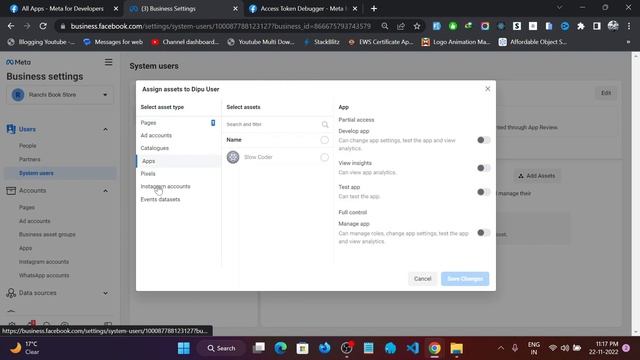Open Channel dashboard bookmark
The width and height of the screenshot is (640, 360).
[185, 42]
